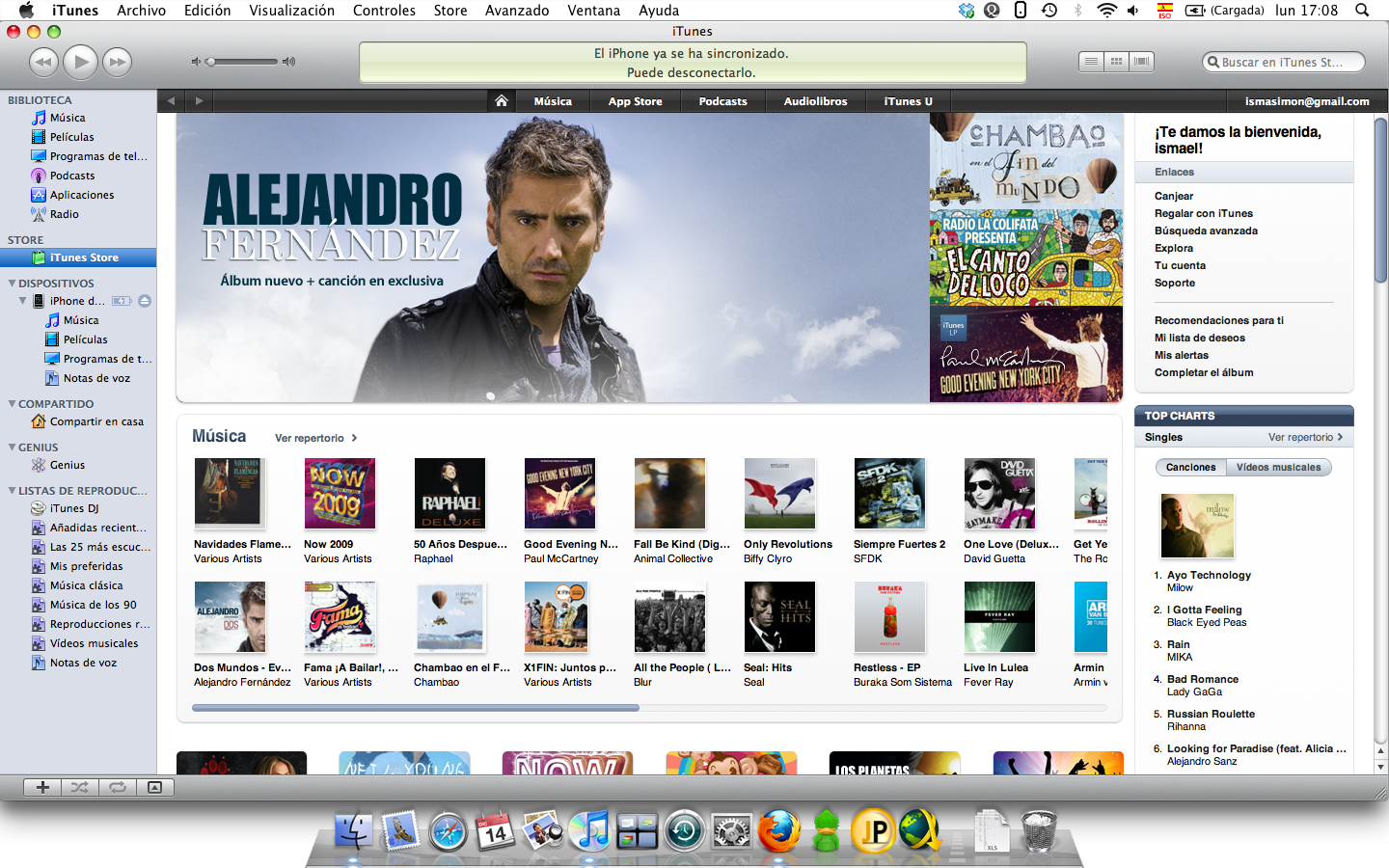Screen dimensions: 1389x868
Task: Open Ver repertorio in Top Charts Singles
Action: coord(1305,437)
